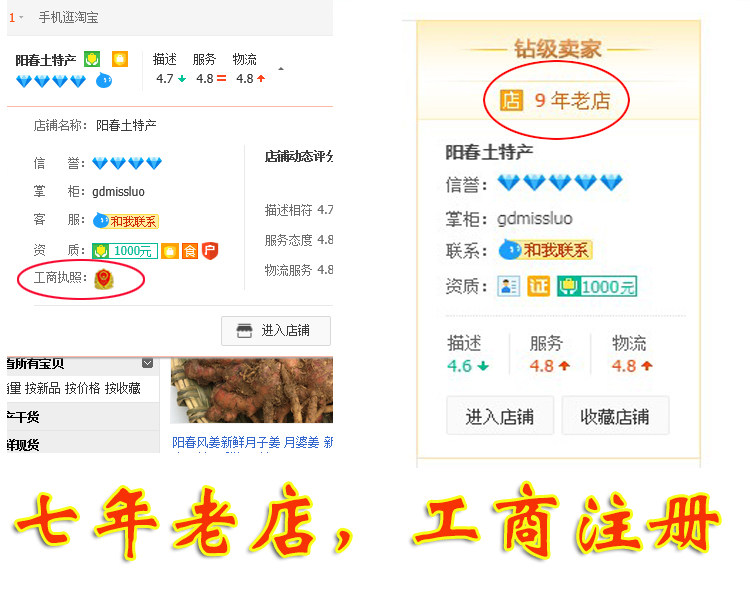Click the 进入店铺 button with shop icon
This screenshot has width=750, height=590.
click(x=276, y=331)
